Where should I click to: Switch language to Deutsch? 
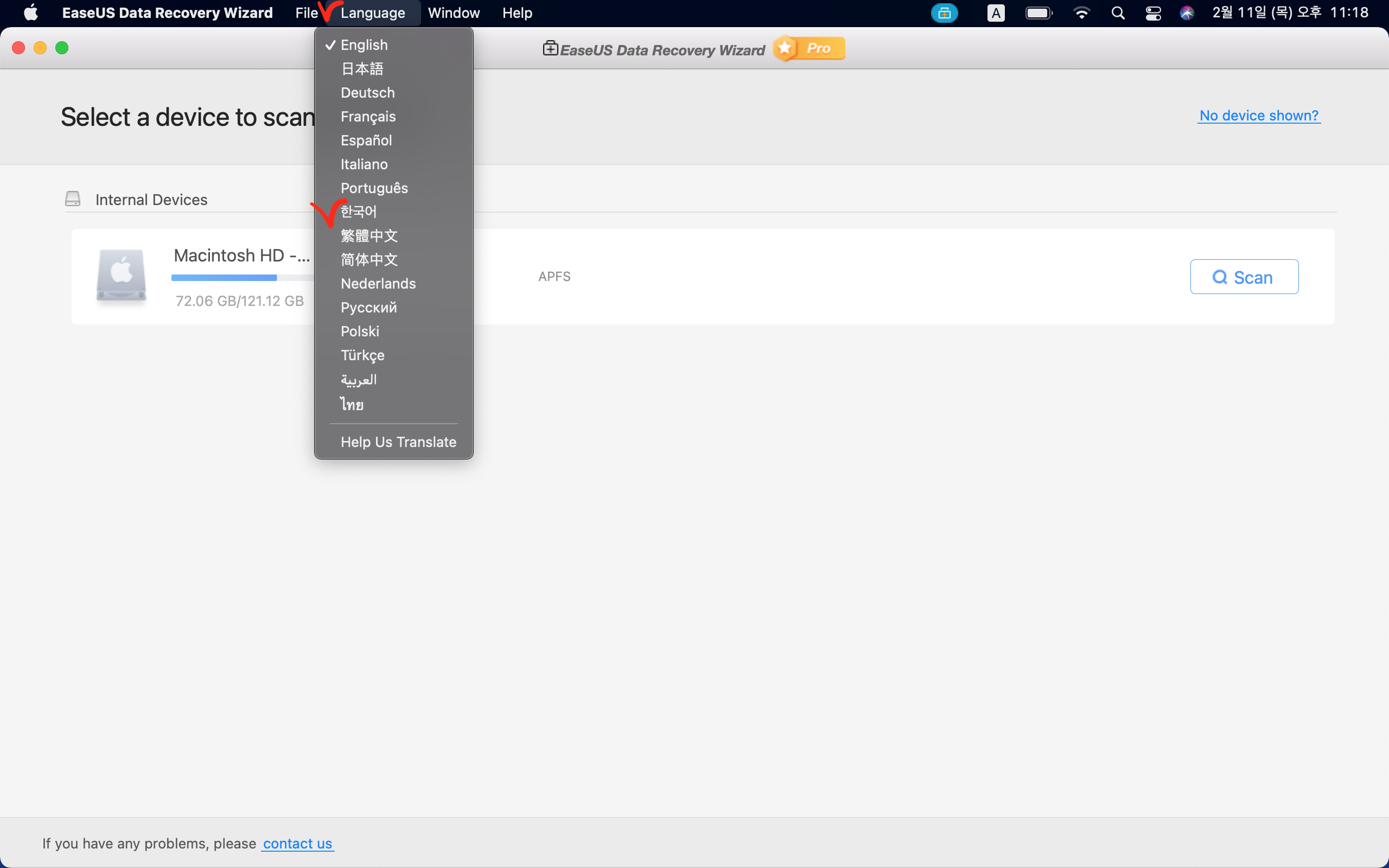click(367, 92)
